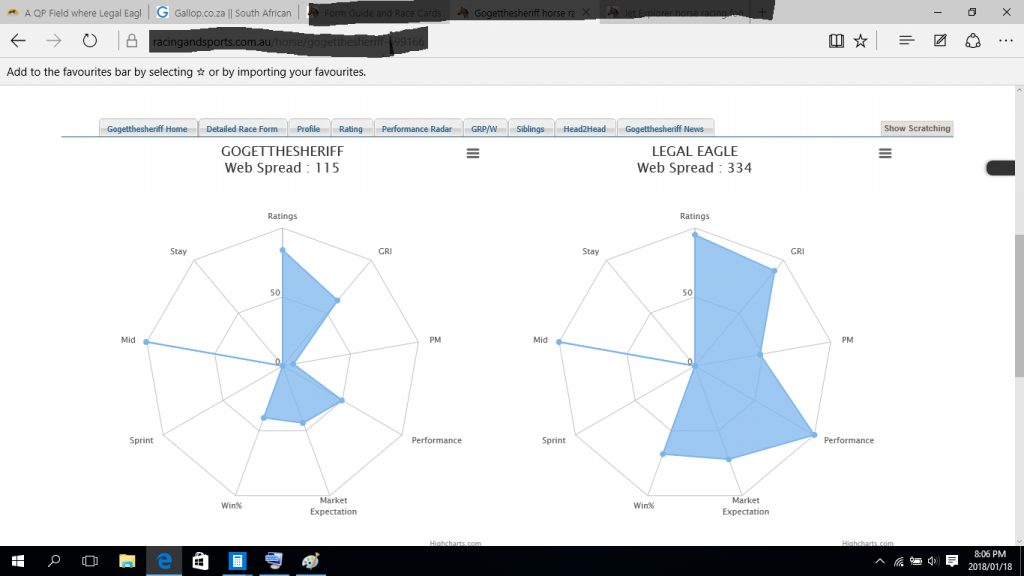Click the Highcharts.com link under left chart

458,543
